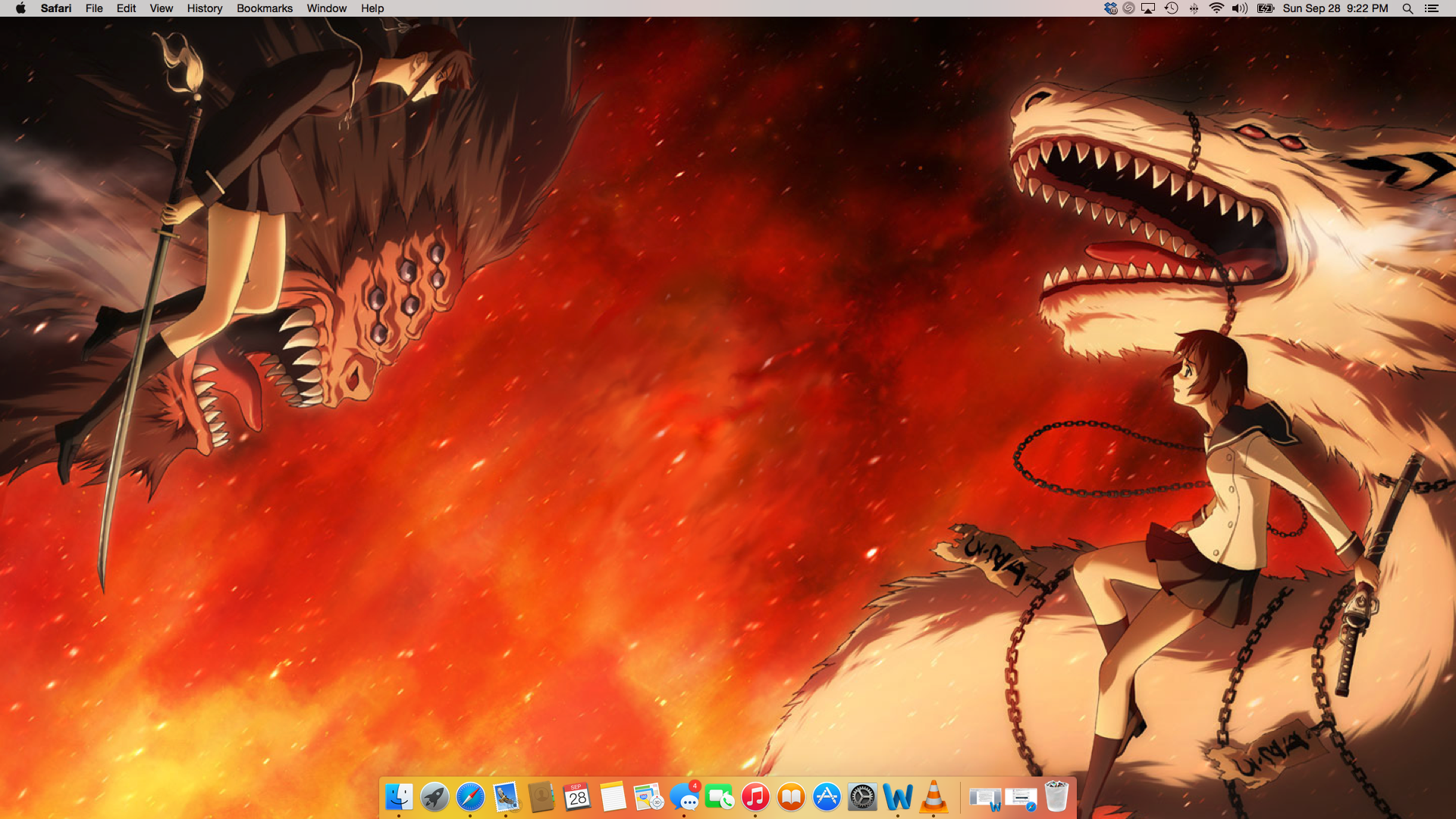
Task: Click the paused Dropbox menu bar icon
Action: point(1111,8)
